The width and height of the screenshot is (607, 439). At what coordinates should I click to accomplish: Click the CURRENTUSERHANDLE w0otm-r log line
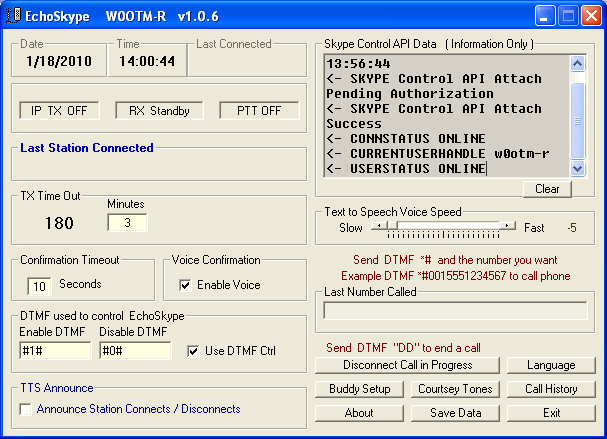pyautogui.click(x=438, y=154)
